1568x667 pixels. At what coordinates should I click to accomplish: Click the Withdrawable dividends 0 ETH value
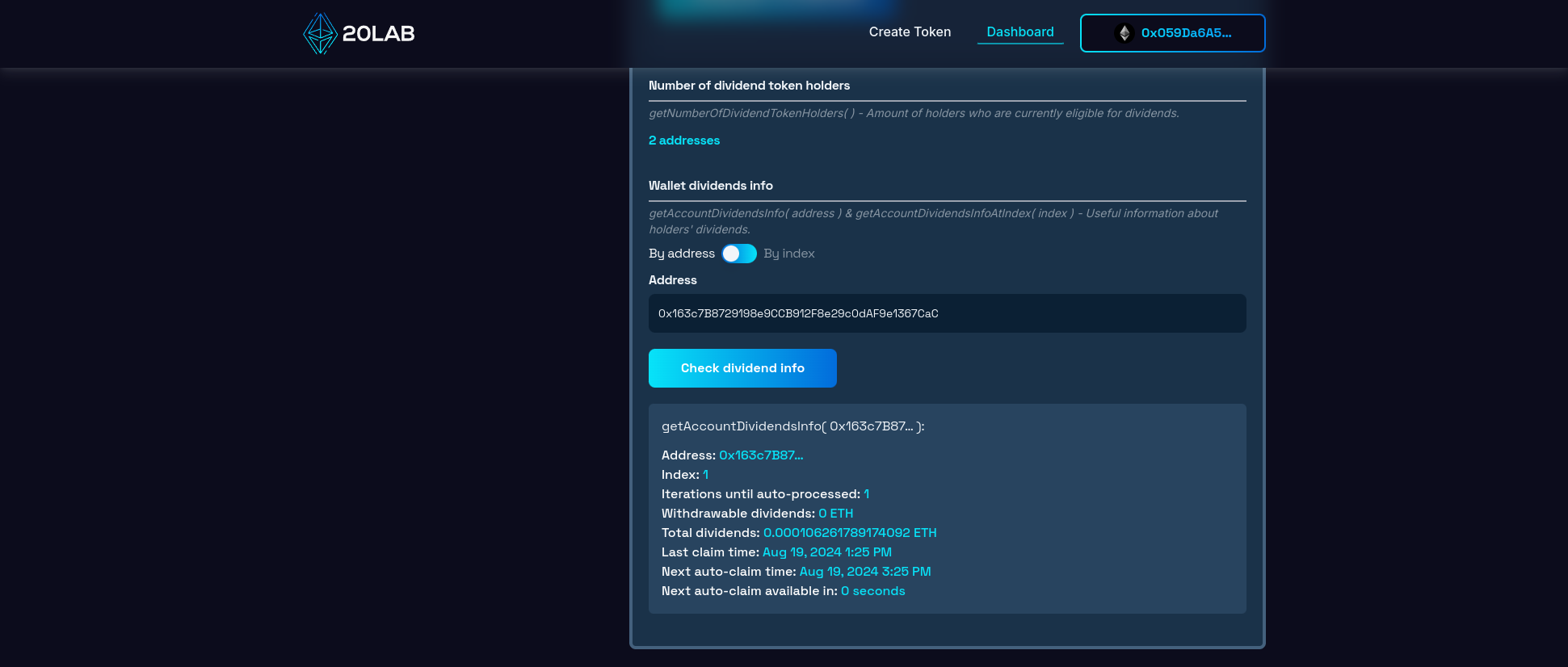coord(836,514)
